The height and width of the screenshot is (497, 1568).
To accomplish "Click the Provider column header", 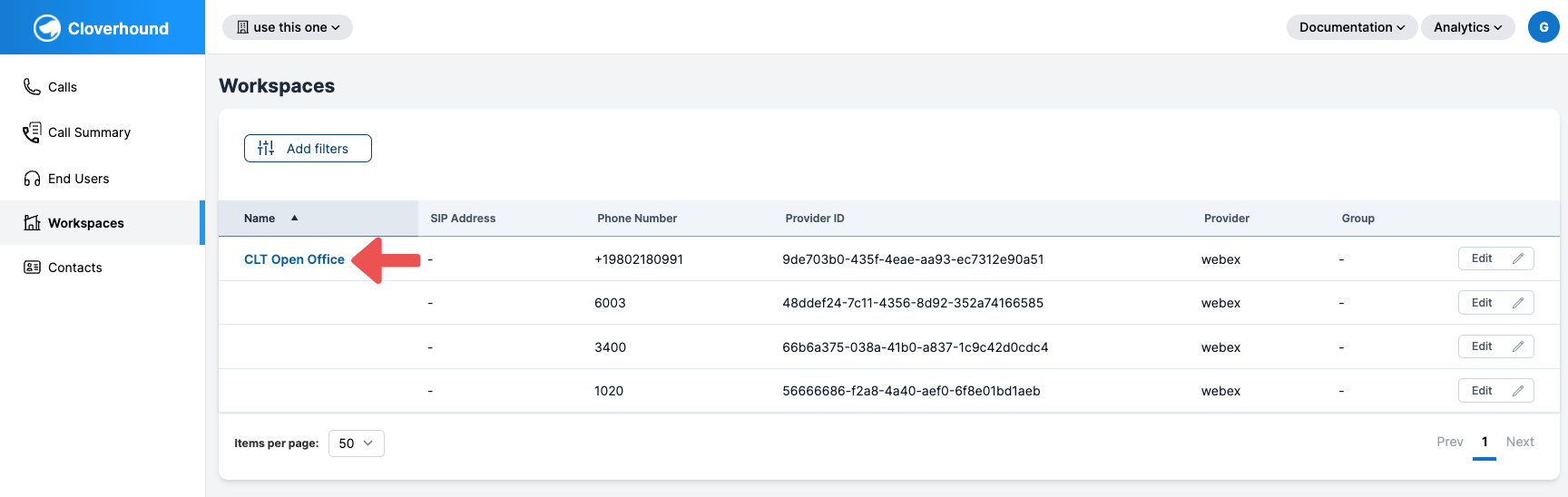I will tap(1227, 219).
